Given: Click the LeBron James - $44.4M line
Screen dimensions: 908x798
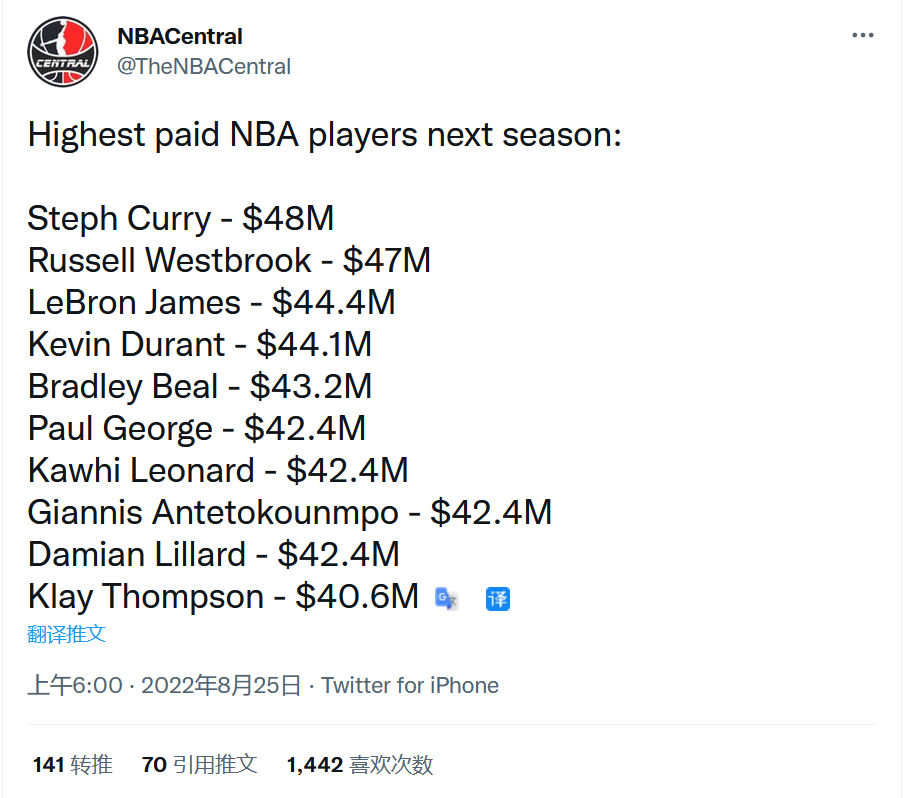Looking at the screenshot, I should [211, 302].
